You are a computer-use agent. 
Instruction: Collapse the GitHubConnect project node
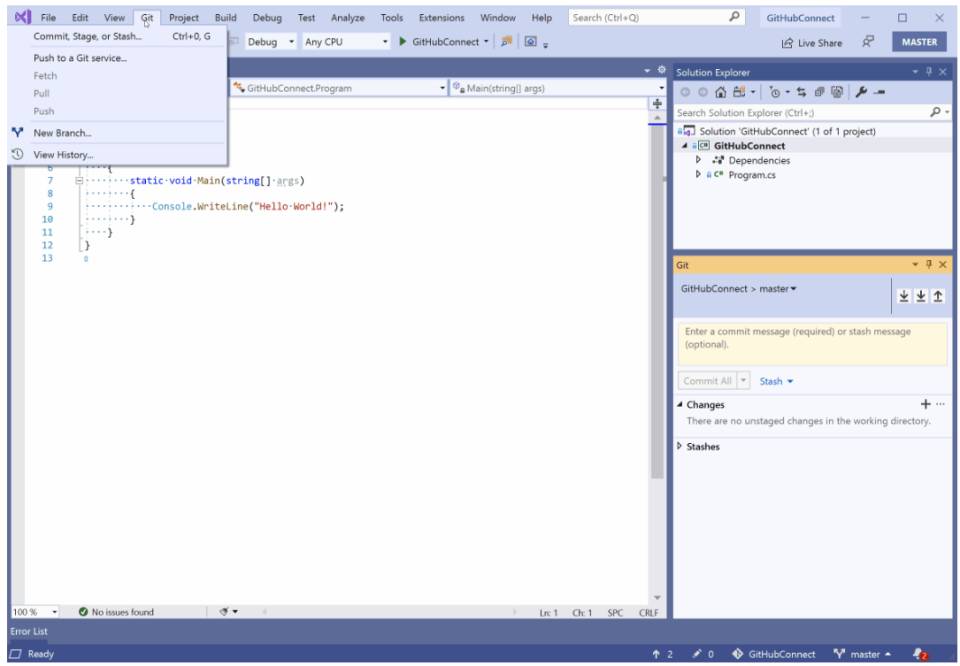tap(685, 146)
